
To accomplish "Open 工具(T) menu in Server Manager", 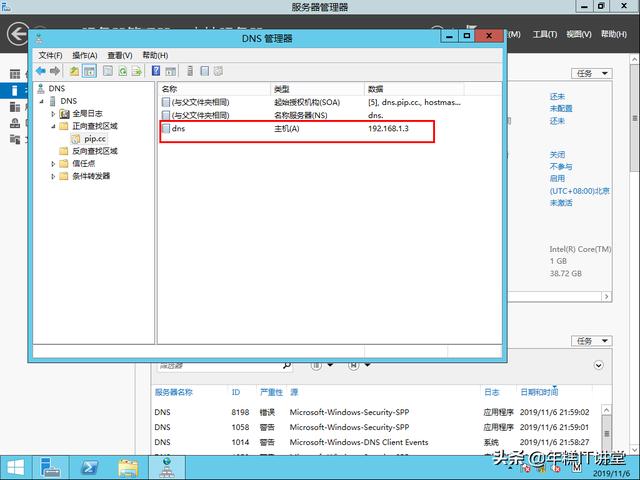I will pyautogui.click(x=545, y=34).
